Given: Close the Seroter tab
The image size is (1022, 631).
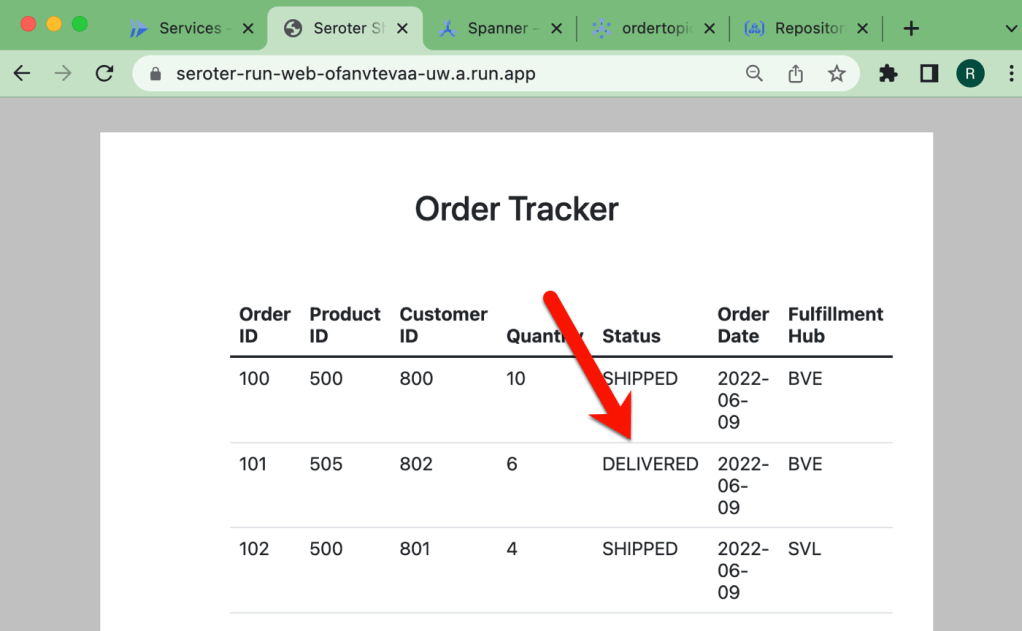Looking at the screenshot, I should [402, 28].
